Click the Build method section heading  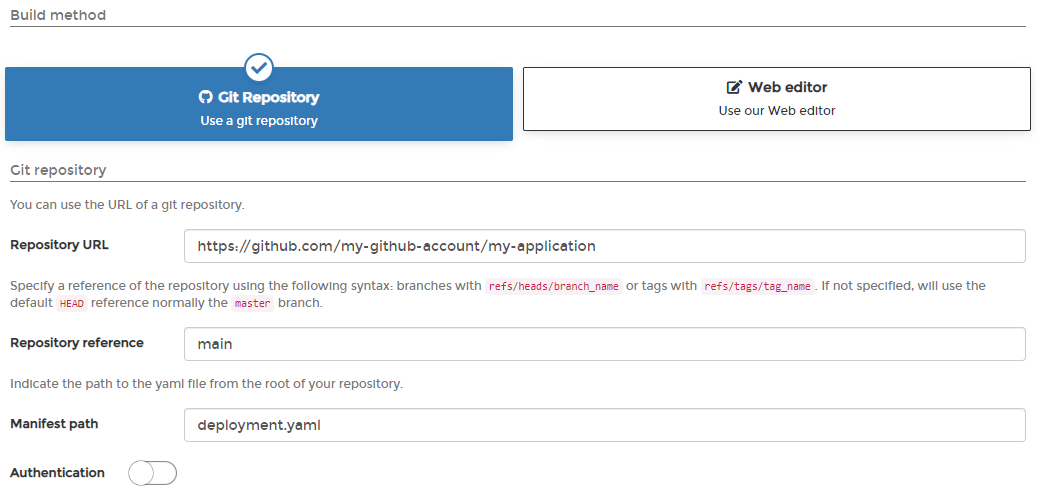click(58, 15)
